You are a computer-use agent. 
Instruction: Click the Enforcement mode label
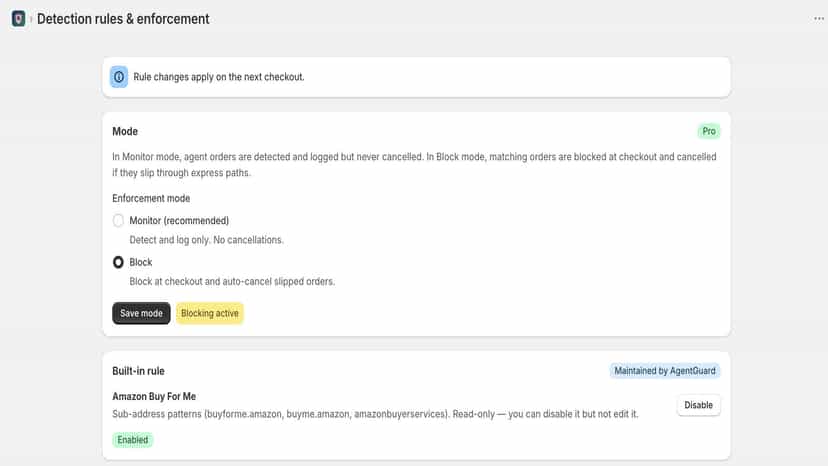[151, 199]
